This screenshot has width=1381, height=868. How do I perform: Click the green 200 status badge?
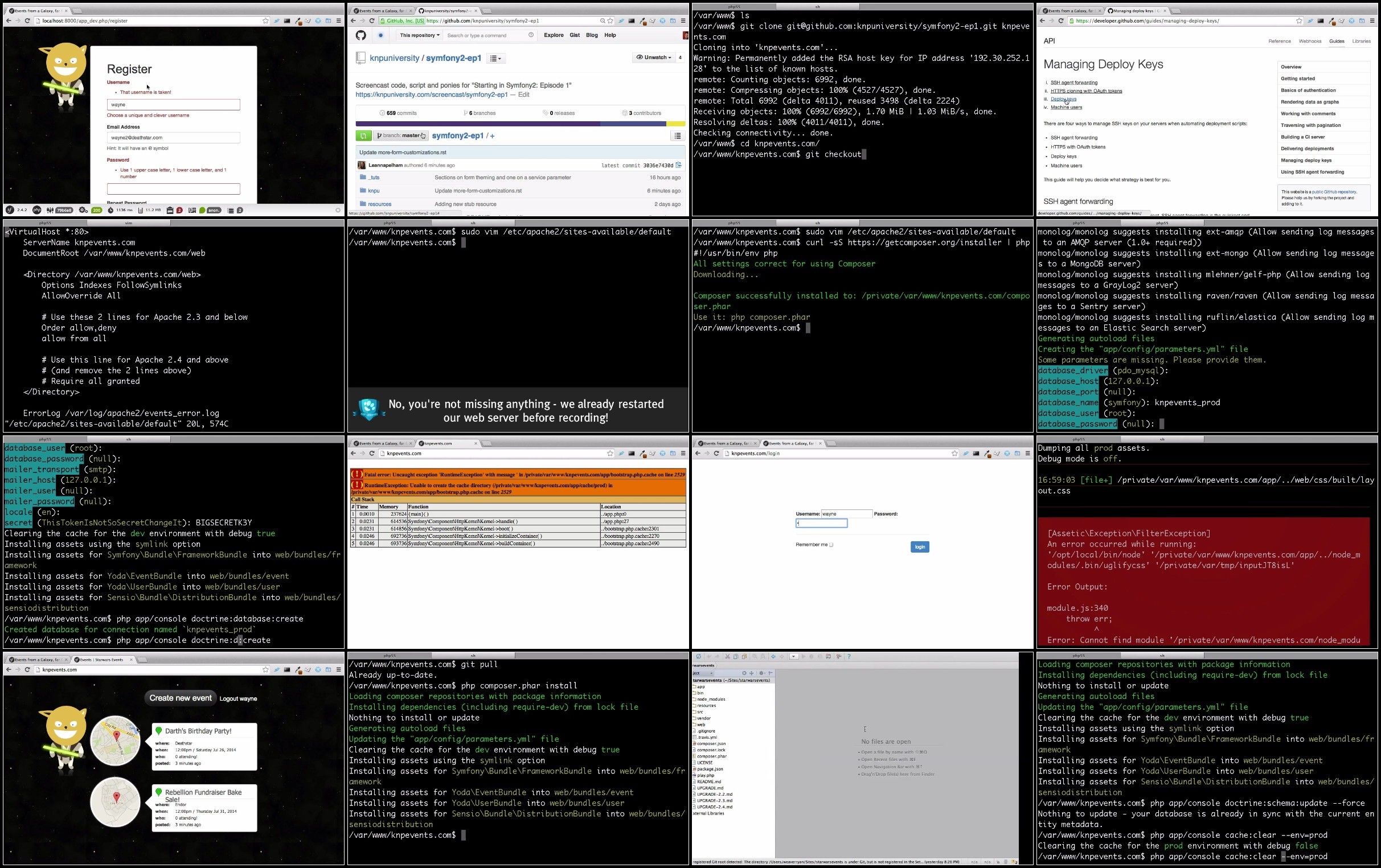pyautogui.click(x=97, y=211)
